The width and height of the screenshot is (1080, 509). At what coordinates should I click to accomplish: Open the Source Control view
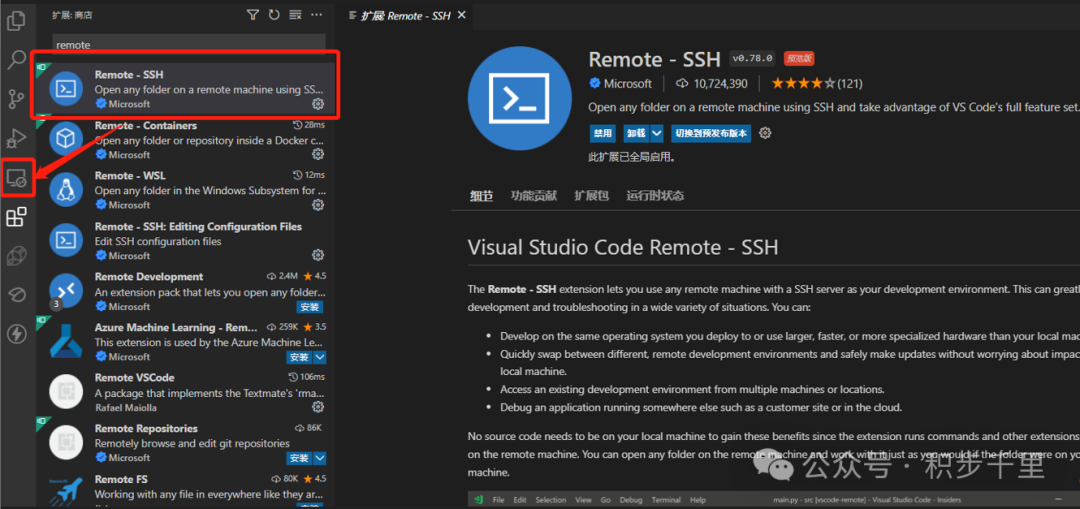pyautogui.click(x=16, y=99)
